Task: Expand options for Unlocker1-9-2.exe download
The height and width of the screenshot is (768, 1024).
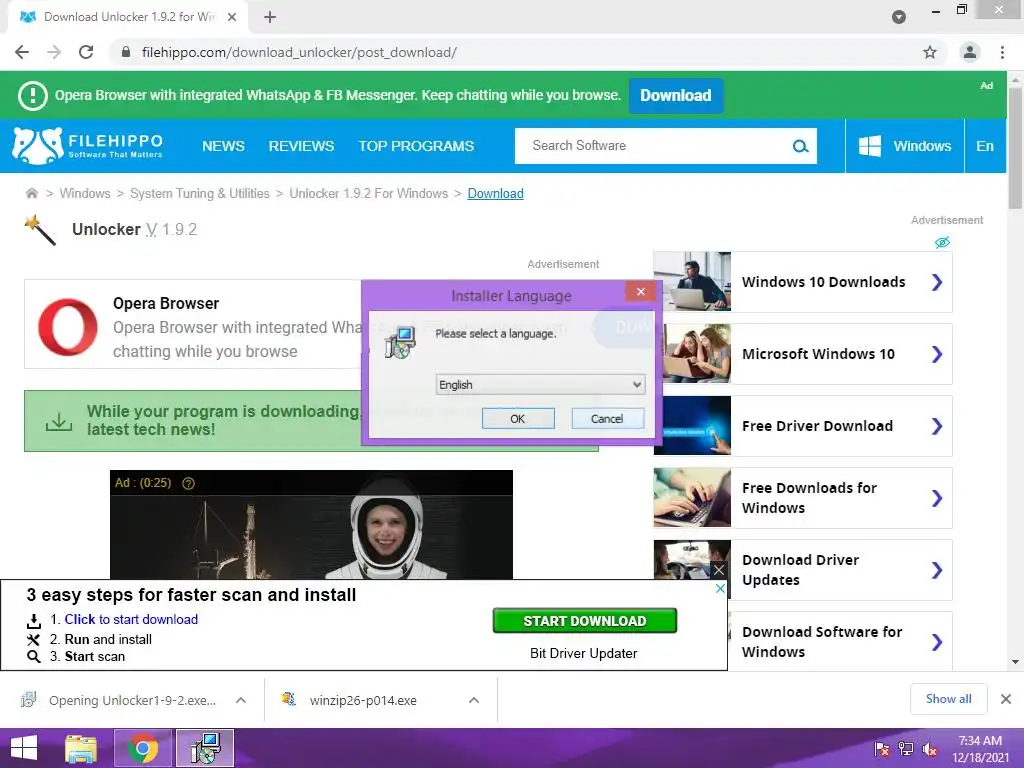Action: (240, 700)
